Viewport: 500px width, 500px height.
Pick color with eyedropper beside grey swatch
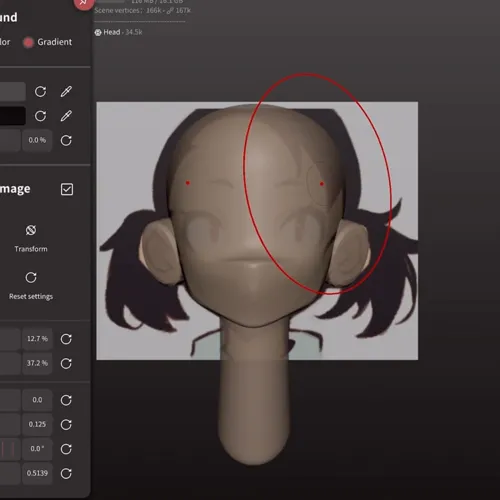pos(66,91)
